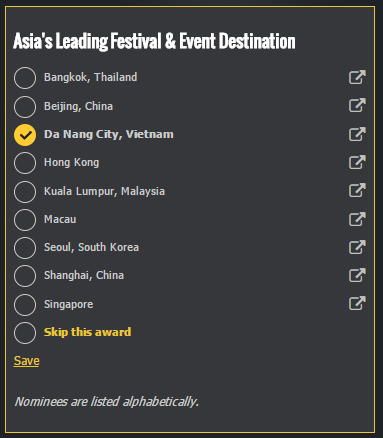Select the Skip this award option
This screenshot has width=383, height=438.
25,333
